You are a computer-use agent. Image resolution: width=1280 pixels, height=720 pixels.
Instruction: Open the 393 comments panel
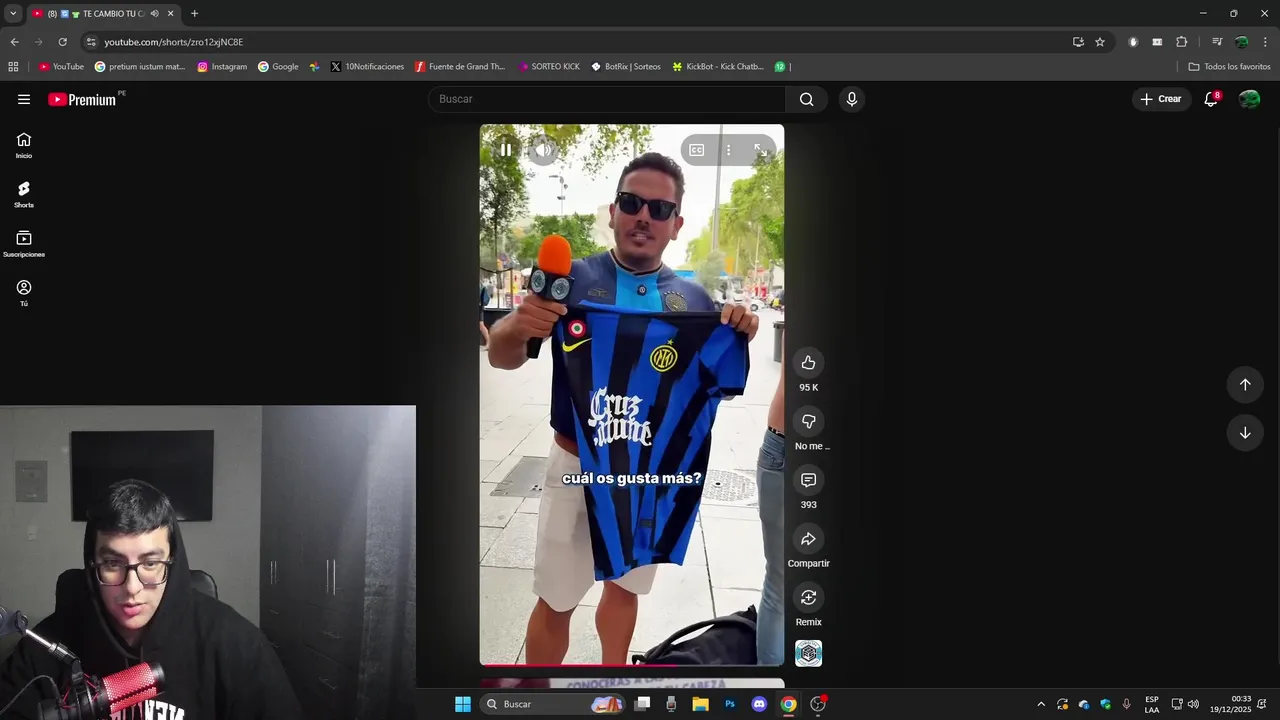pyautogui.click(x=808, y=480)
